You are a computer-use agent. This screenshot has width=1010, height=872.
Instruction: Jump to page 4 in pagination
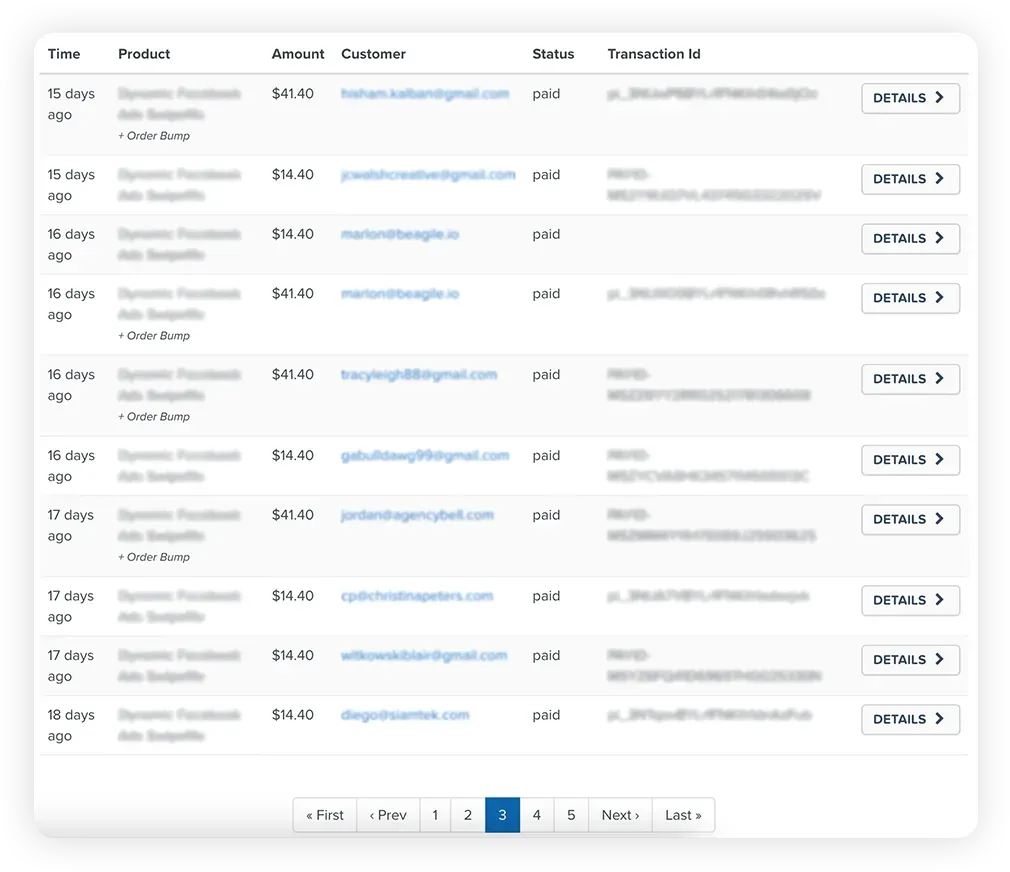coord(537,815)
